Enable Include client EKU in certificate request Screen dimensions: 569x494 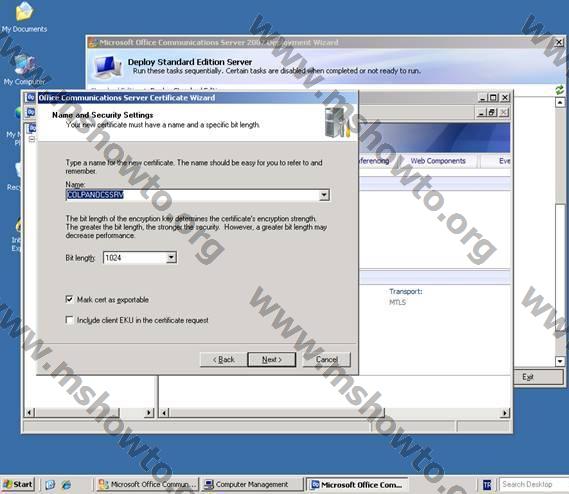pyautogui.click(x=69, y=320)
